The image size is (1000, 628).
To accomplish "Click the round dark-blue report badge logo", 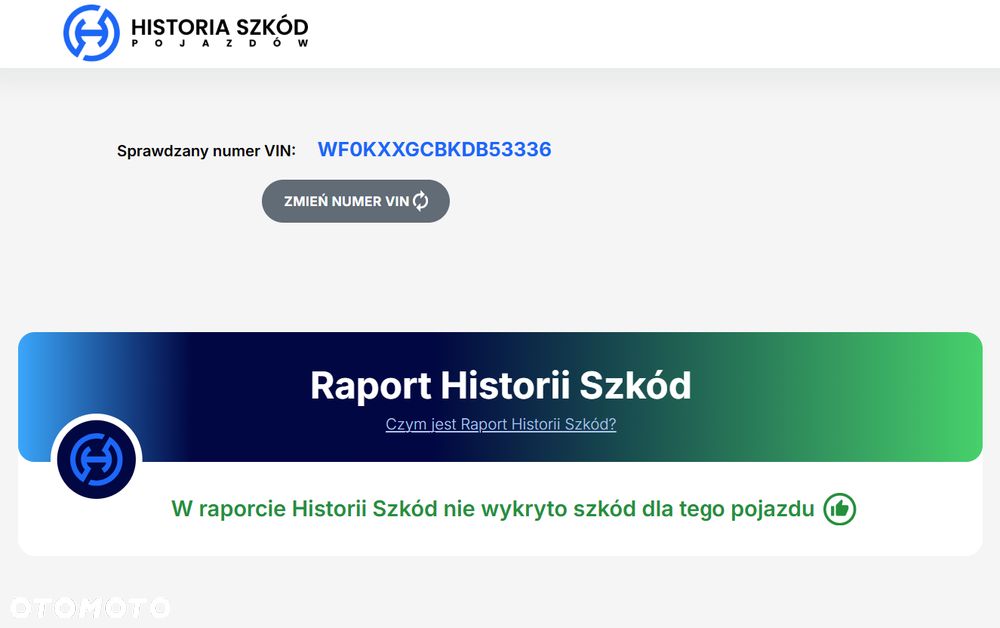I will click(x=96, y=459).
